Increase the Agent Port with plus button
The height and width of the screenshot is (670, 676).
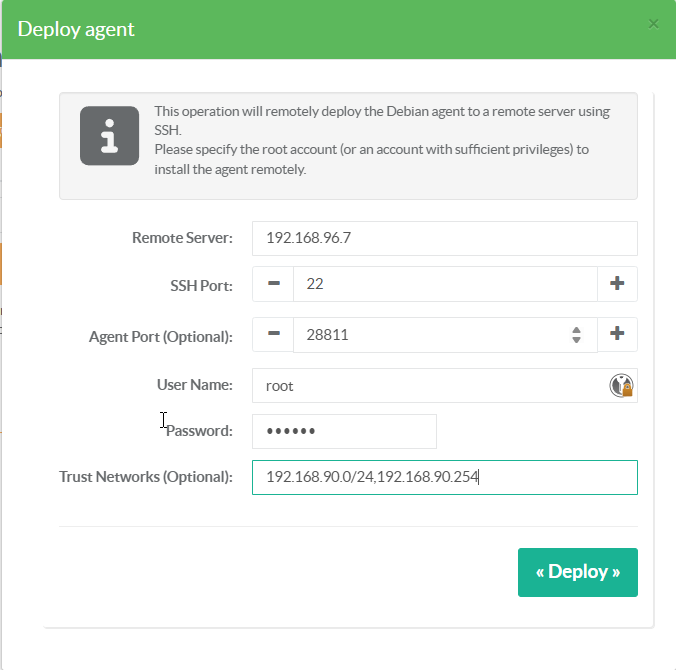pyautogui.click(x=617, y=335)
